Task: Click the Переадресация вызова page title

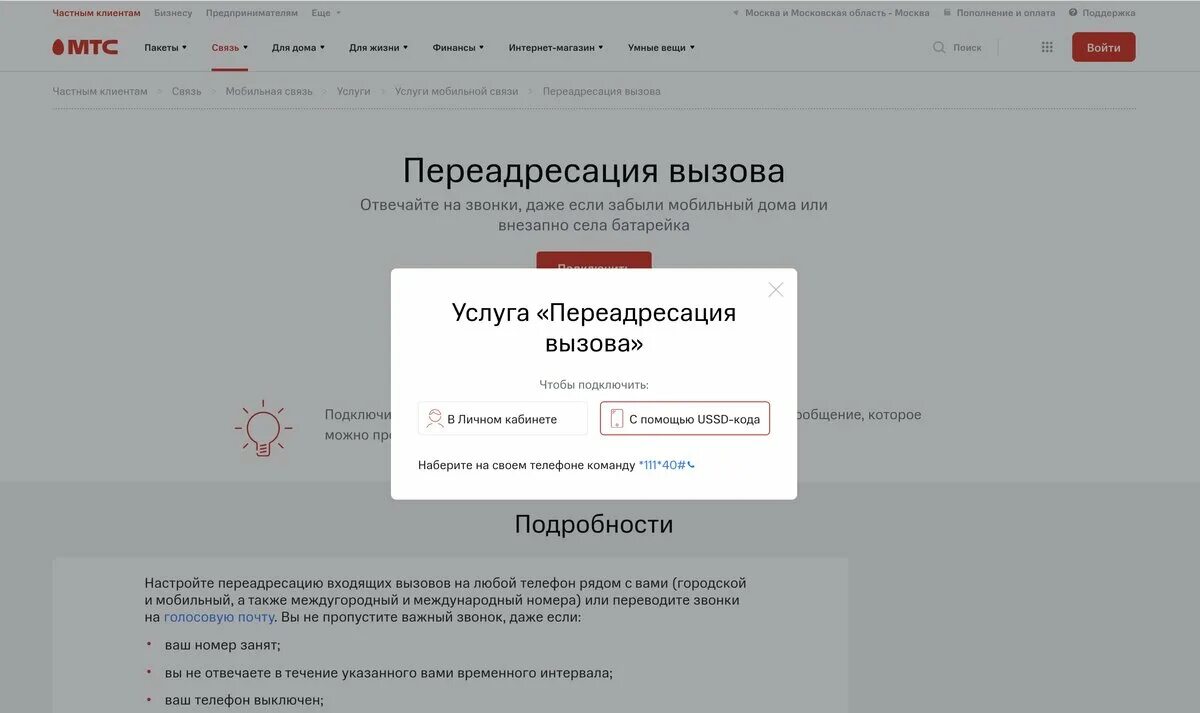Action: click(x=594, y=171)
